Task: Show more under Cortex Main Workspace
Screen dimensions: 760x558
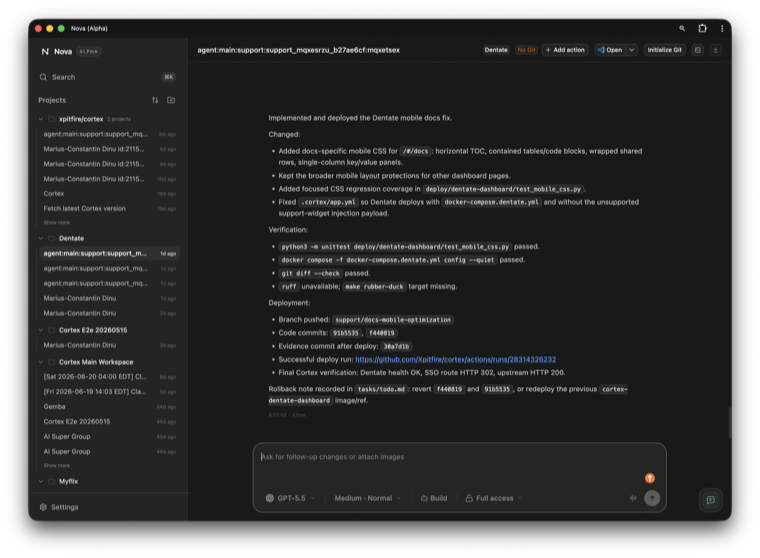Action: point(57,465)
